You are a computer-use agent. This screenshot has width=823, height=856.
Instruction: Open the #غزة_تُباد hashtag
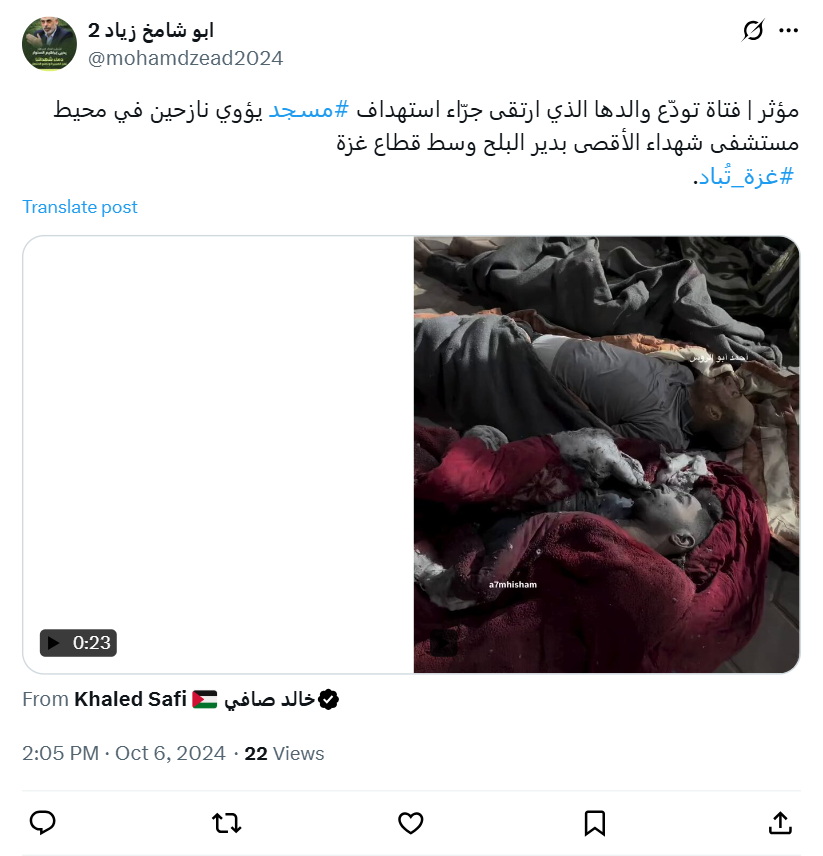point(746,176)
